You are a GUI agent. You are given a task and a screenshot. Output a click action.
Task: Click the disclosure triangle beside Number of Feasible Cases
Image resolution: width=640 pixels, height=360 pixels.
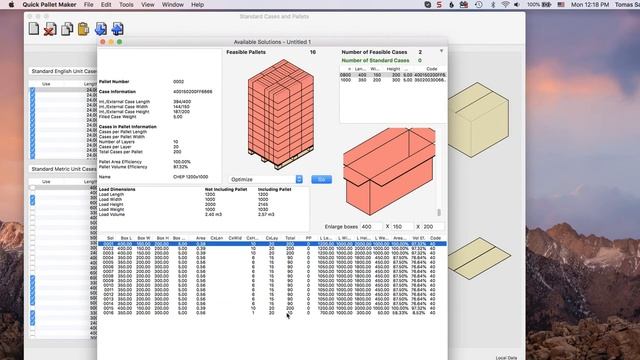[441, 51]
